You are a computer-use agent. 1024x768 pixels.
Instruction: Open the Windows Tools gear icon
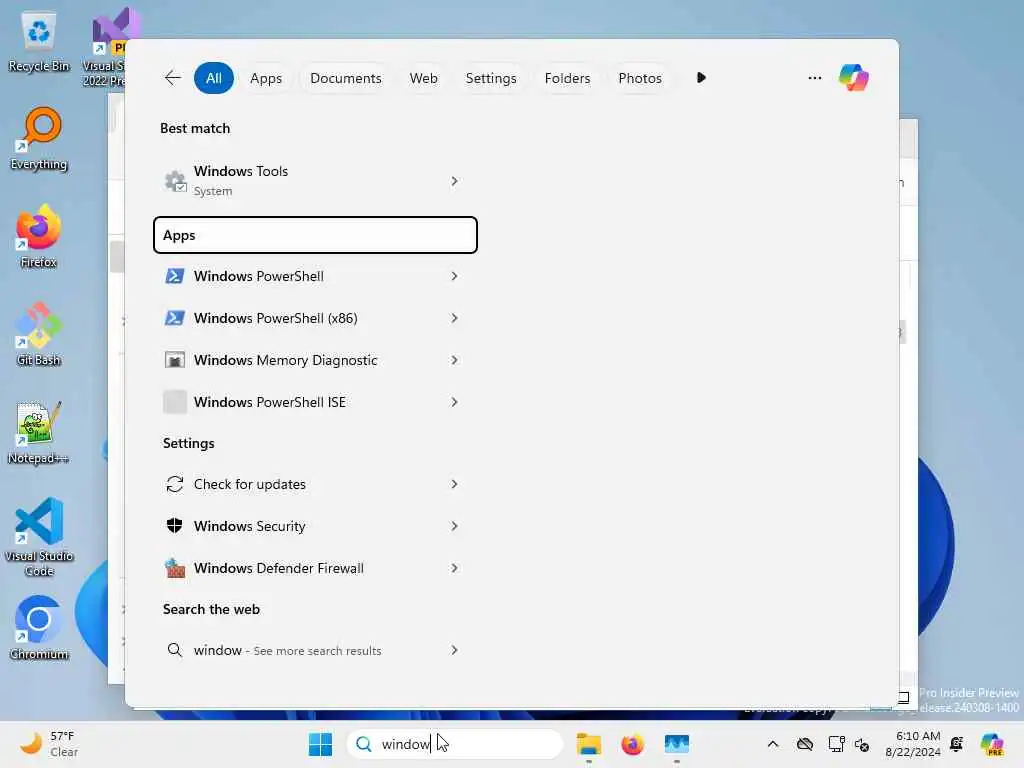pos(175,181)
